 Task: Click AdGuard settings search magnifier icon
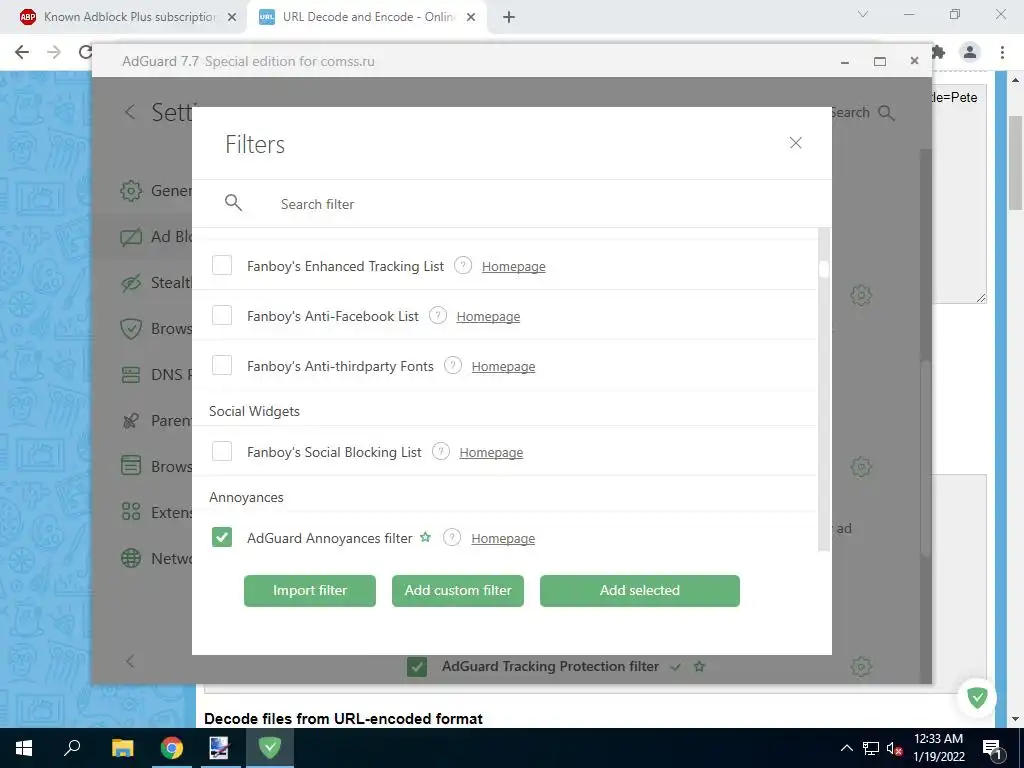(x=886, y=113)
